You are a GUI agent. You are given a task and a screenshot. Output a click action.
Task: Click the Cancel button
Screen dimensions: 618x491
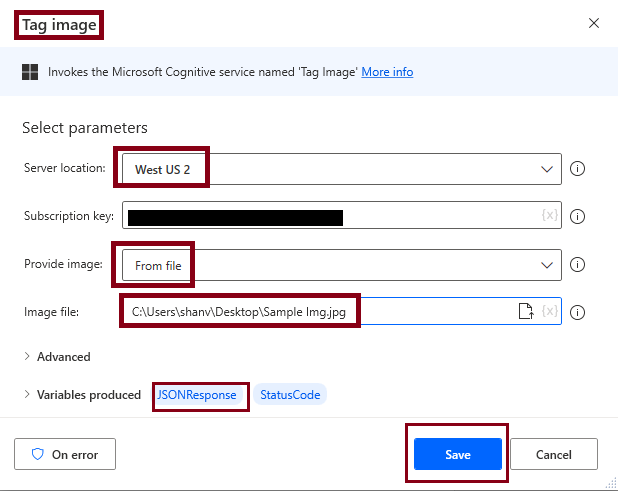pyautogui.click(x=553, y=454)
